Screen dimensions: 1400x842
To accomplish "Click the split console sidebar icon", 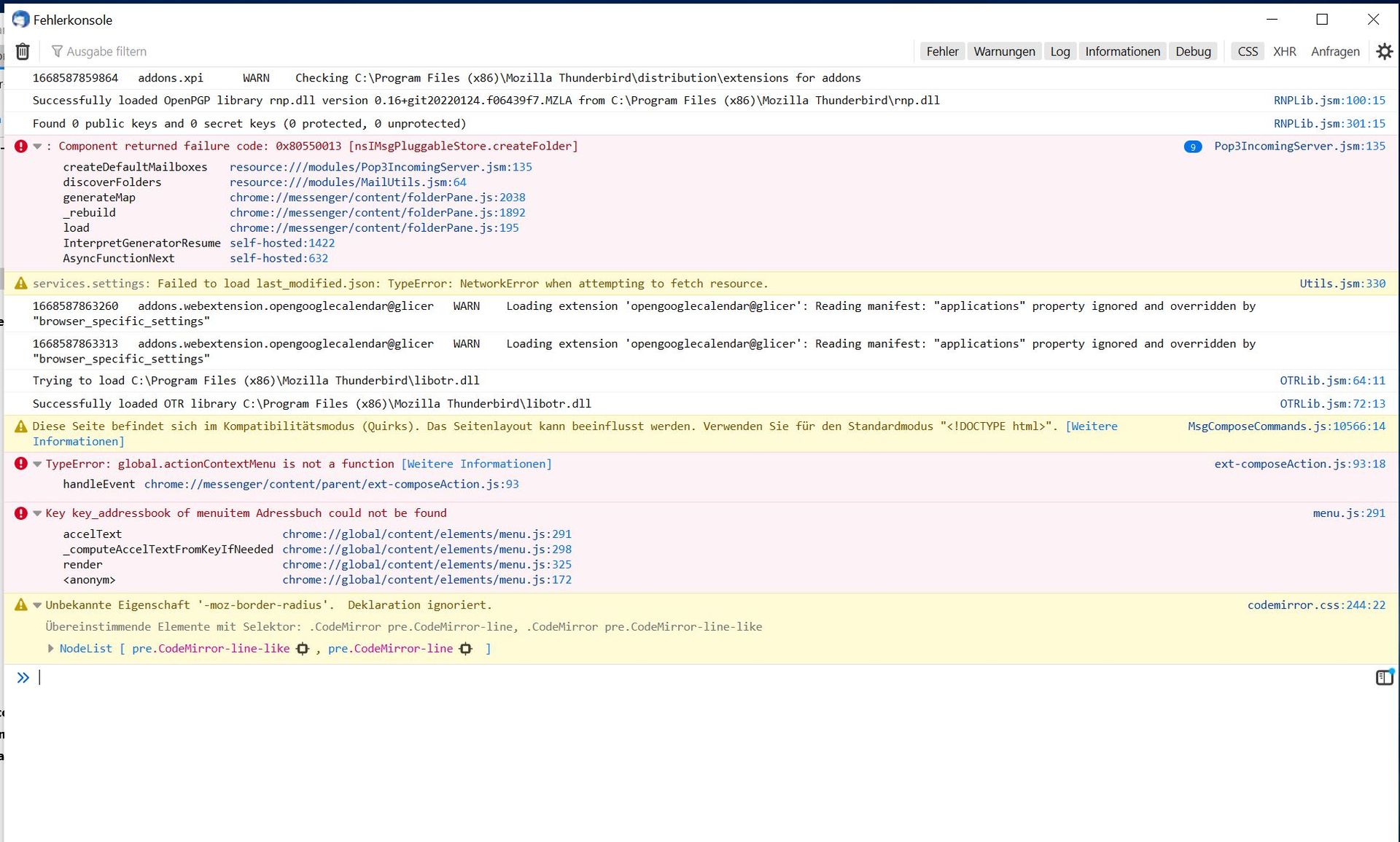I will click(x=1384, y=678).
